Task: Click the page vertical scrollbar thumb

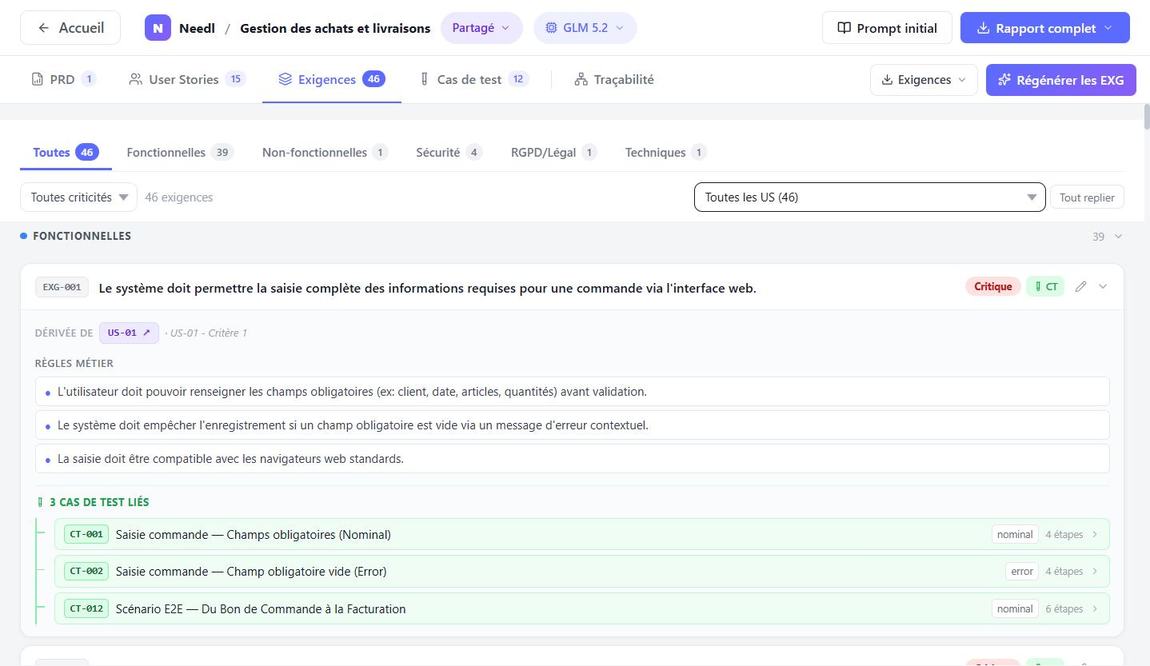Action: point(1146,117)
